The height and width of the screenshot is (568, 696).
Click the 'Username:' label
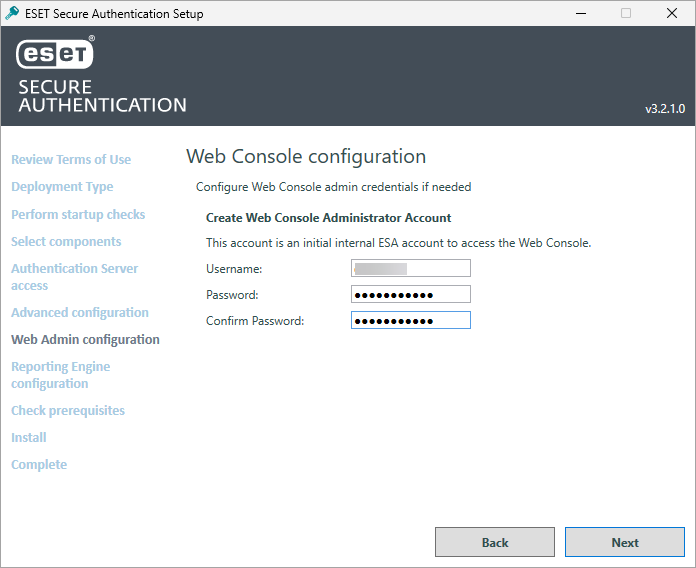click(234, 269)
